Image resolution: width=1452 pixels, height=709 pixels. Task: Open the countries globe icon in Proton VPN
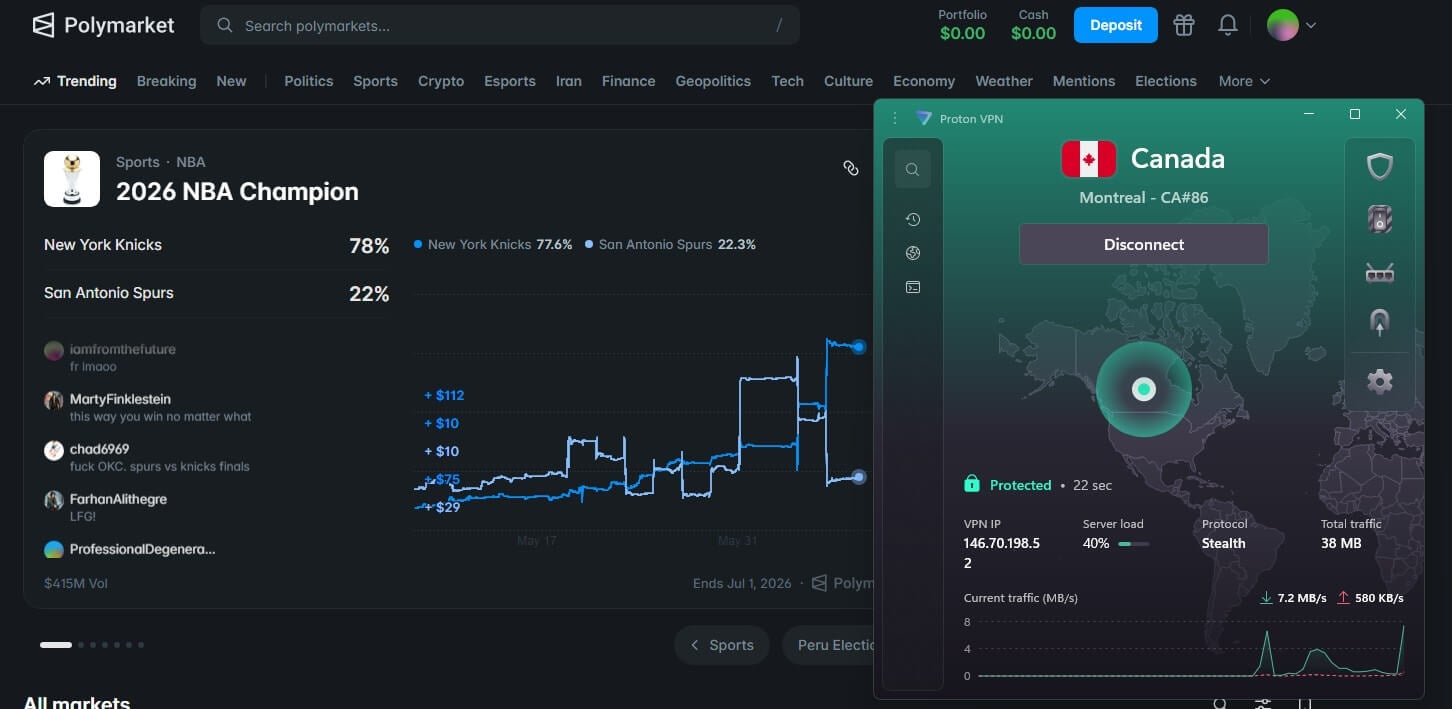[912, 253]
